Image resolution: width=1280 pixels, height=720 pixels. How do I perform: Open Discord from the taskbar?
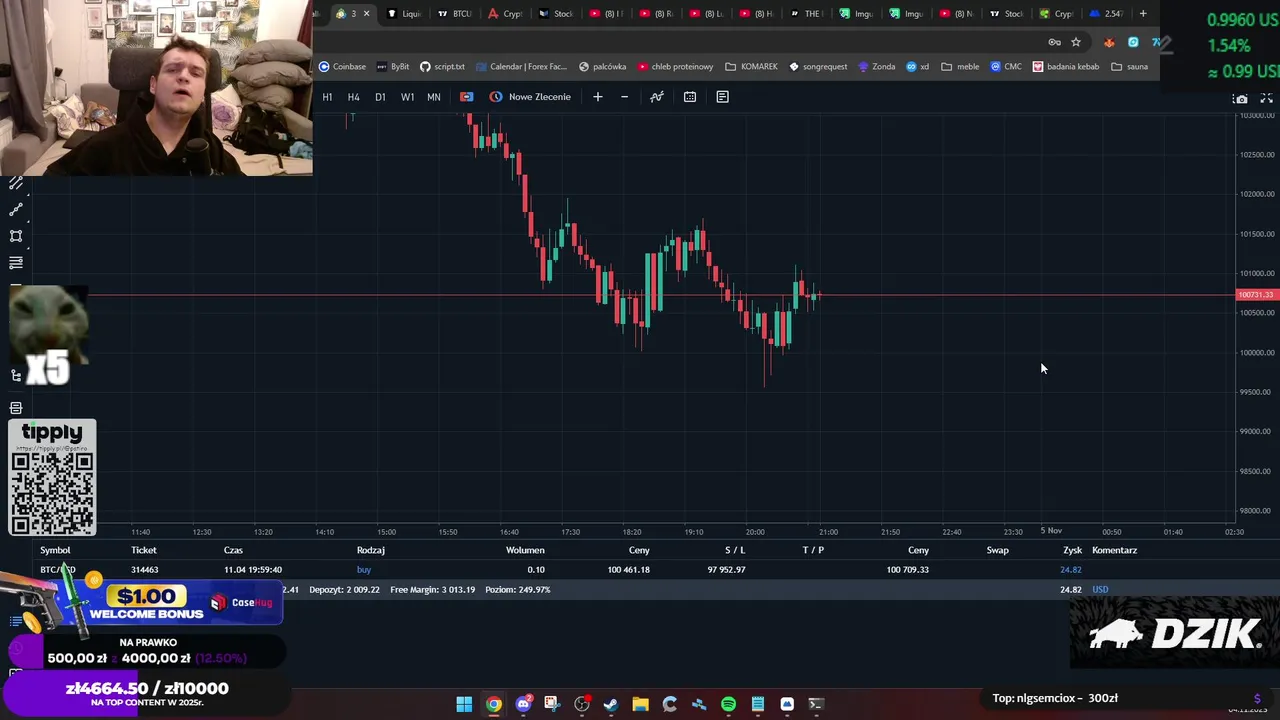(x=523, y=704)
